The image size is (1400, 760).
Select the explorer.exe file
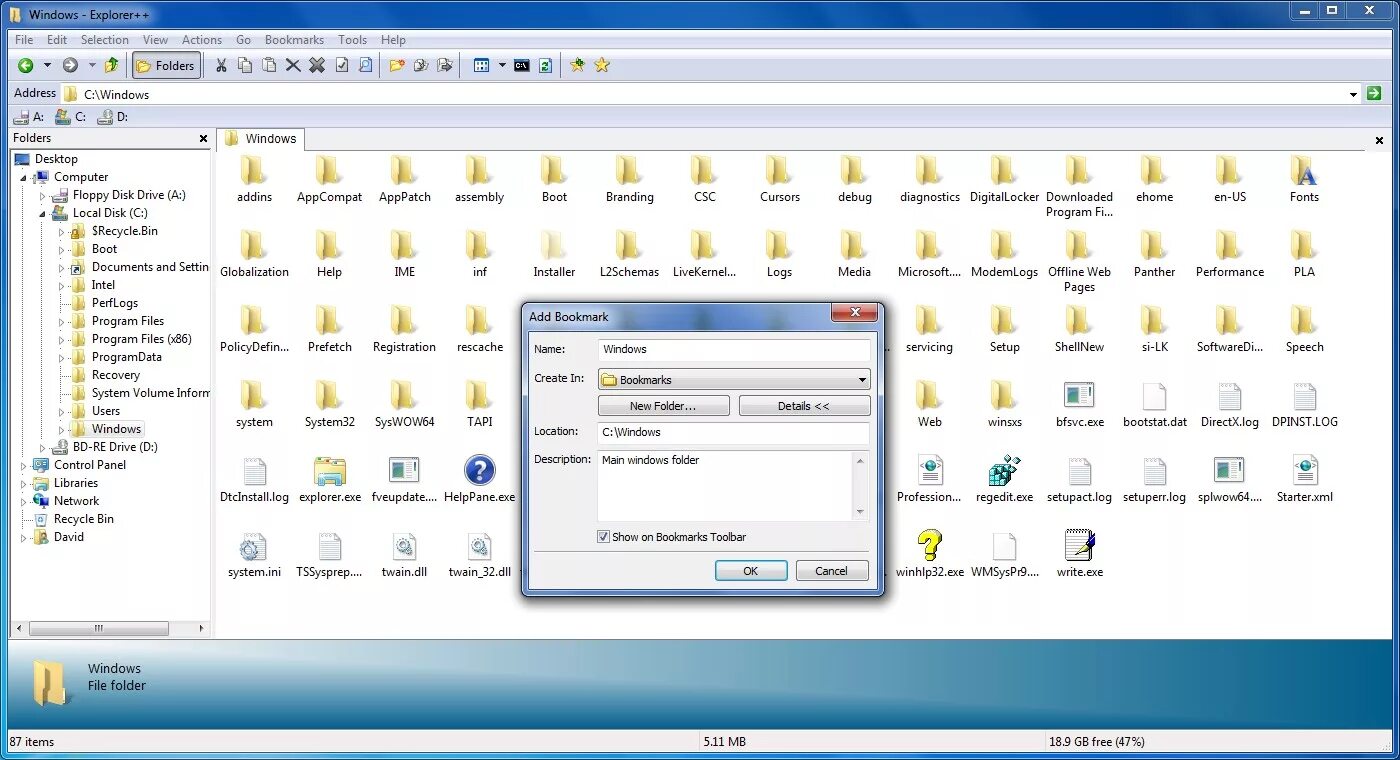[x=330, y=480]
